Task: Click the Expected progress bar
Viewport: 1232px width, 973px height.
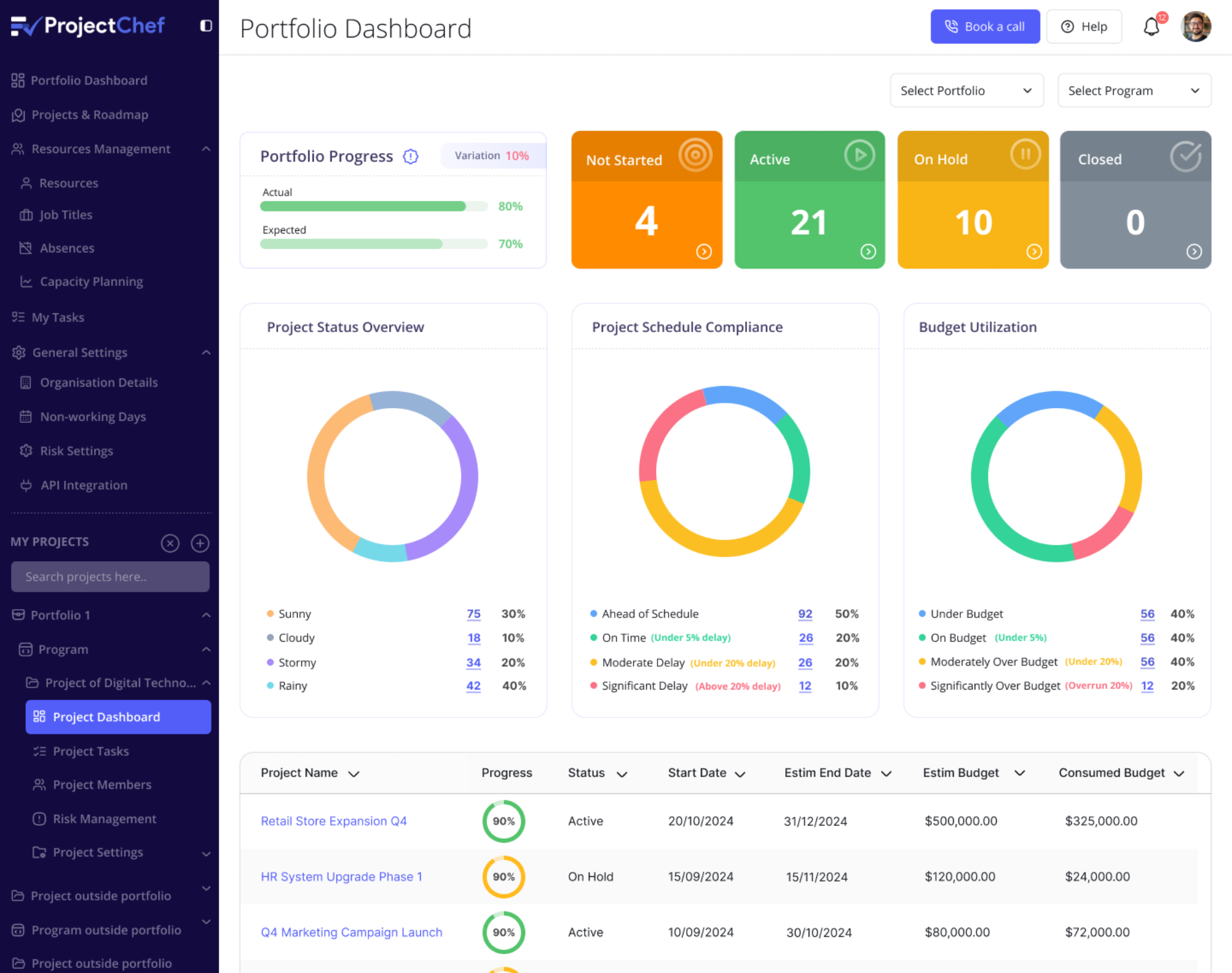Action: (374, 244)
